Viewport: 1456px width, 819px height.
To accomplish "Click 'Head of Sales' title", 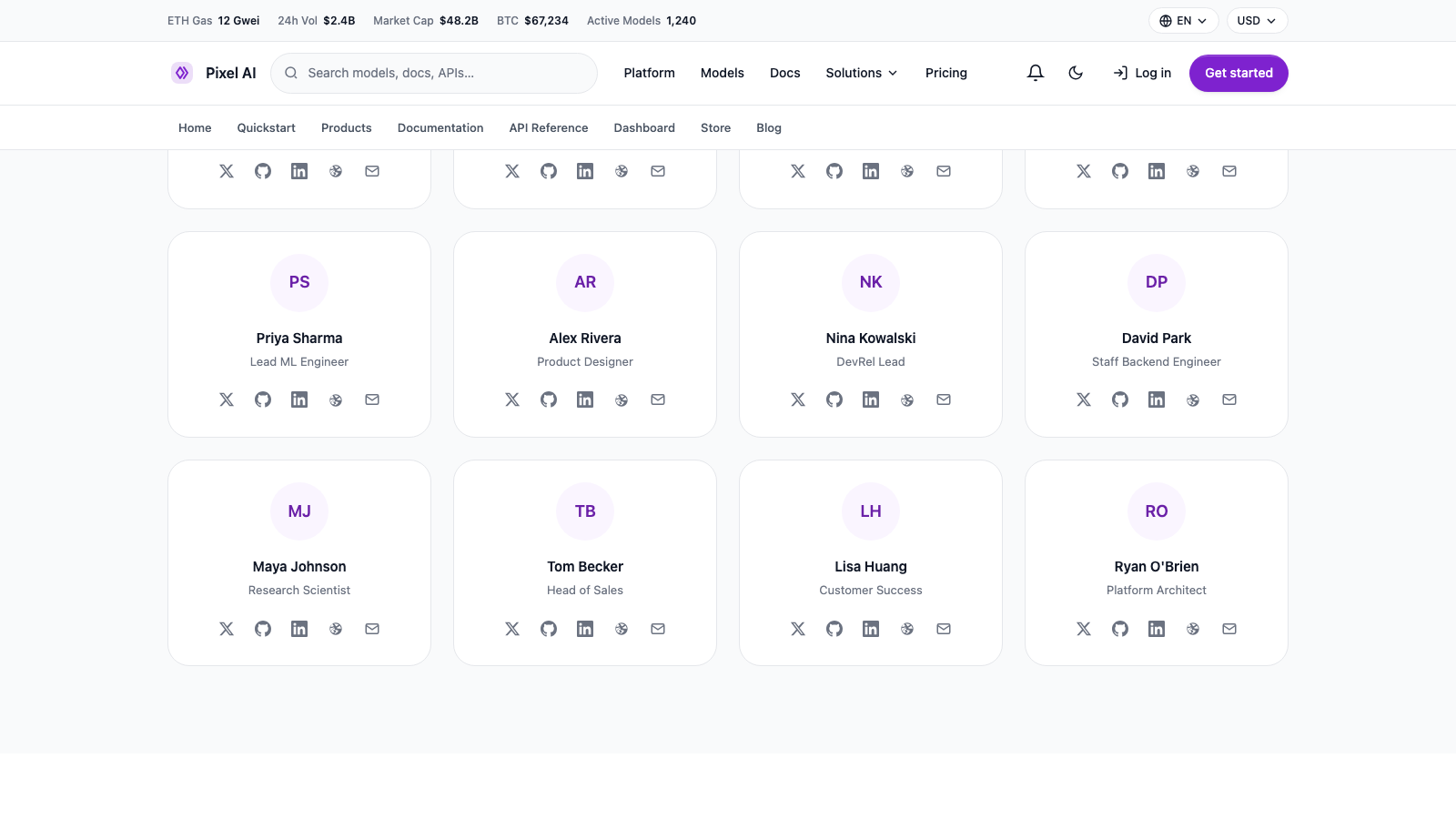I will [585, 591].
